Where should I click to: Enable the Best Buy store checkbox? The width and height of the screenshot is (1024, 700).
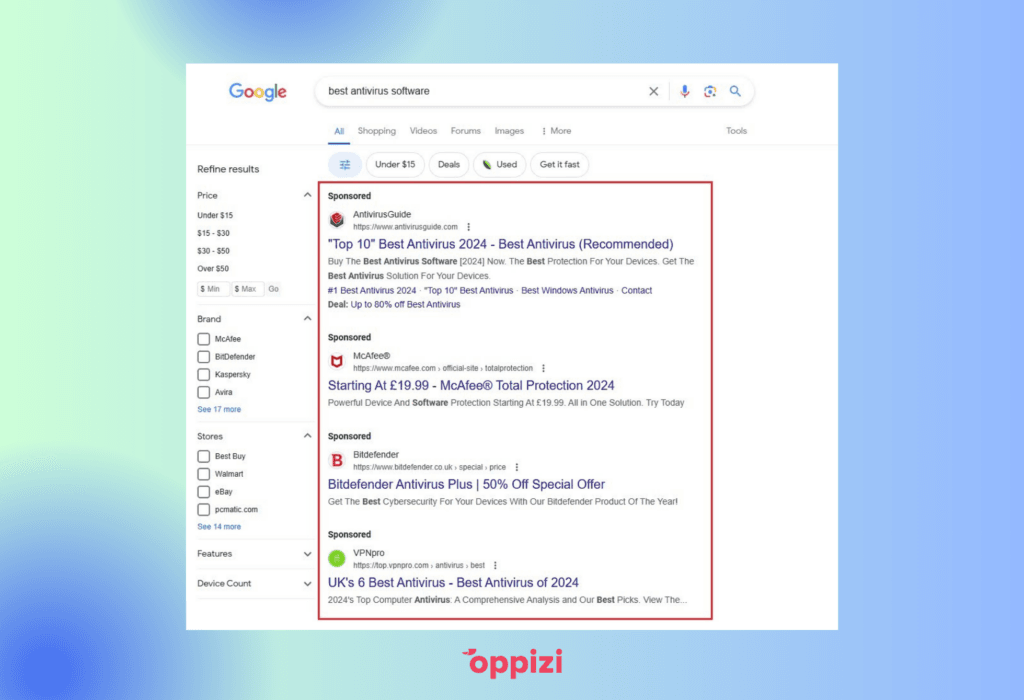204,456
